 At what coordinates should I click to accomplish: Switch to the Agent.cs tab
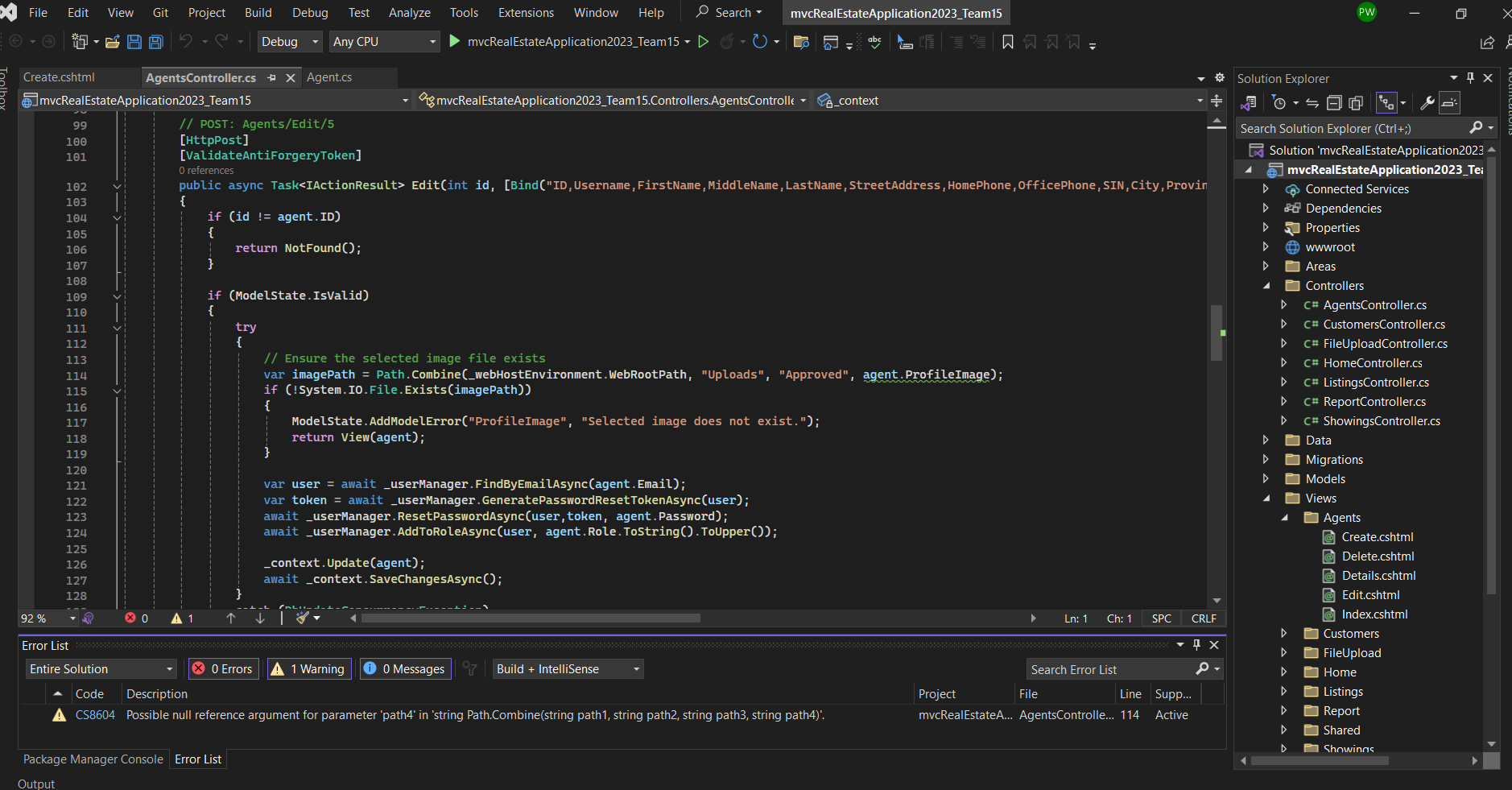[329, 77]
